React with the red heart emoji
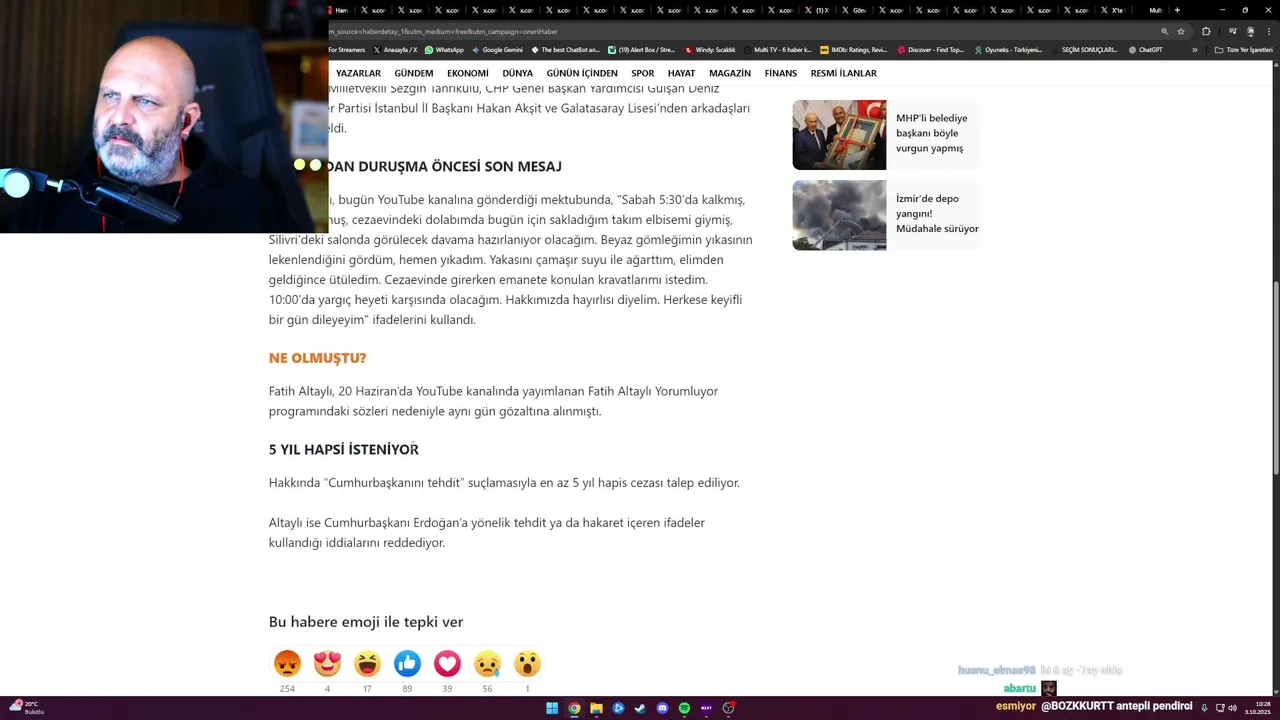The width and height of the screenshot is (1280, 720). pyautogui.click(x=447, y=663)
